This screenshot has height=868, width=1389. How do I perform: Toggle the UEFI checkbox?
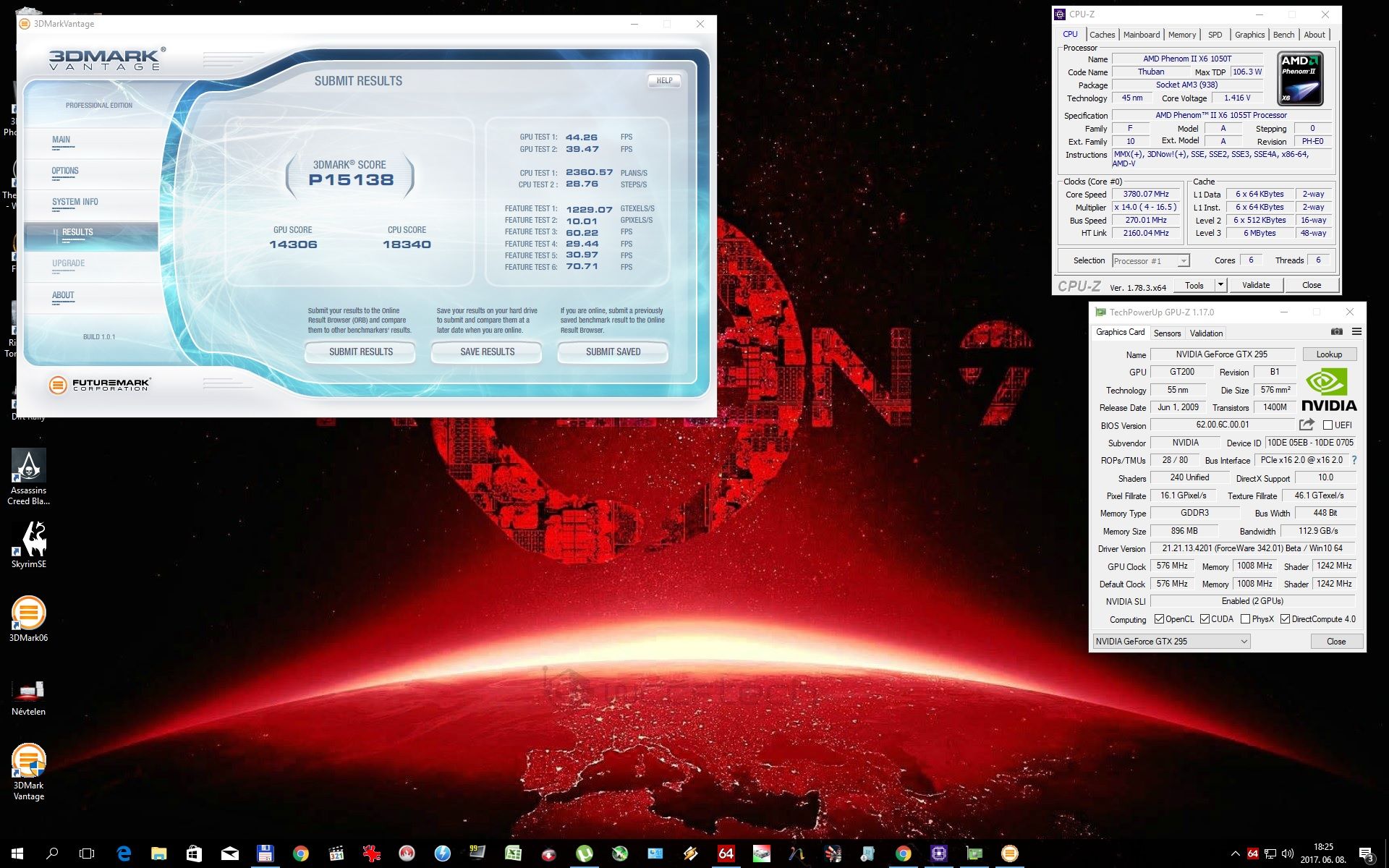[x=1328, y=425]
